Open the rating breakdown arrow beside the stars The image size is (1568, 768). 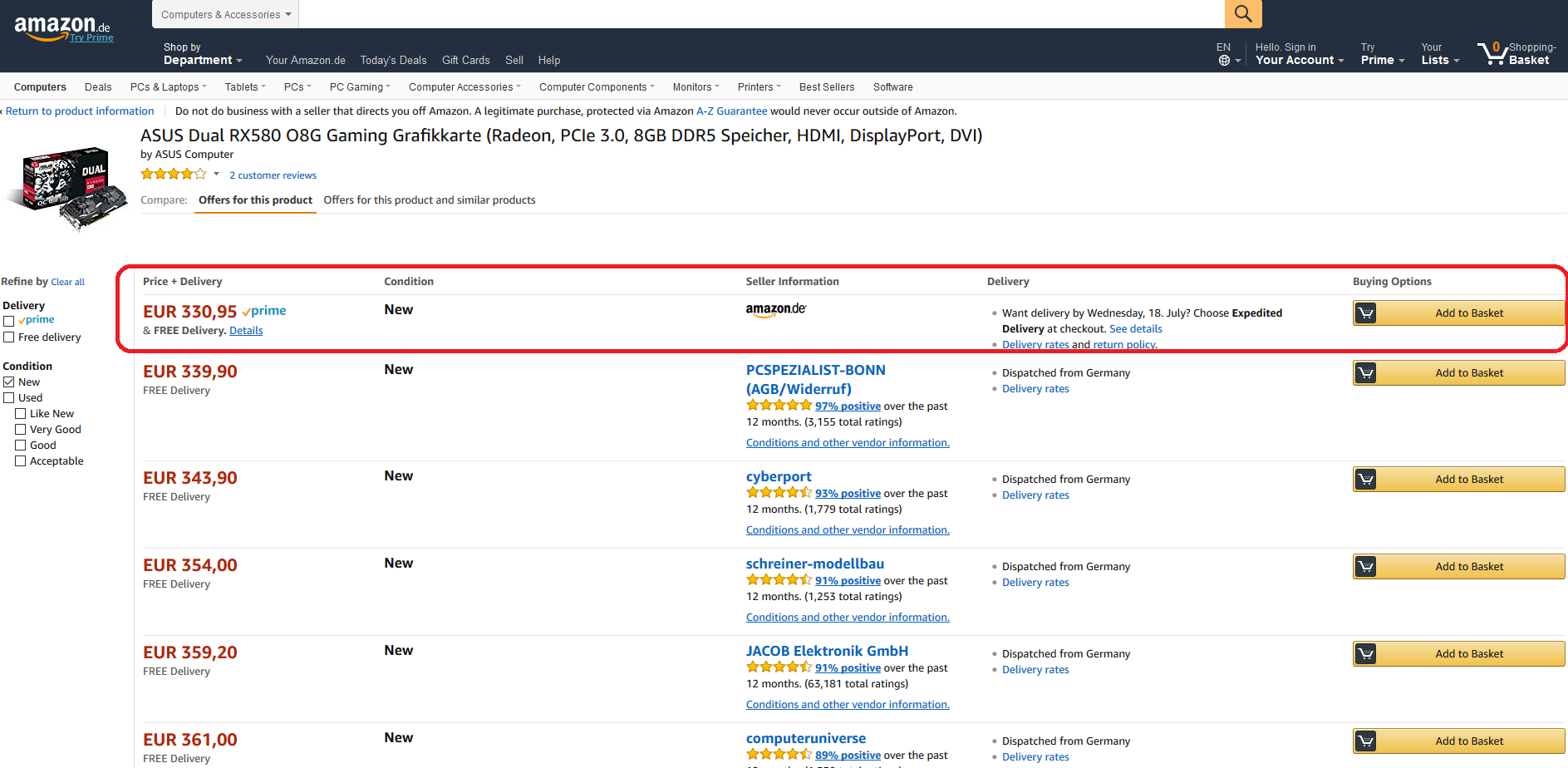tap(216, 175)
